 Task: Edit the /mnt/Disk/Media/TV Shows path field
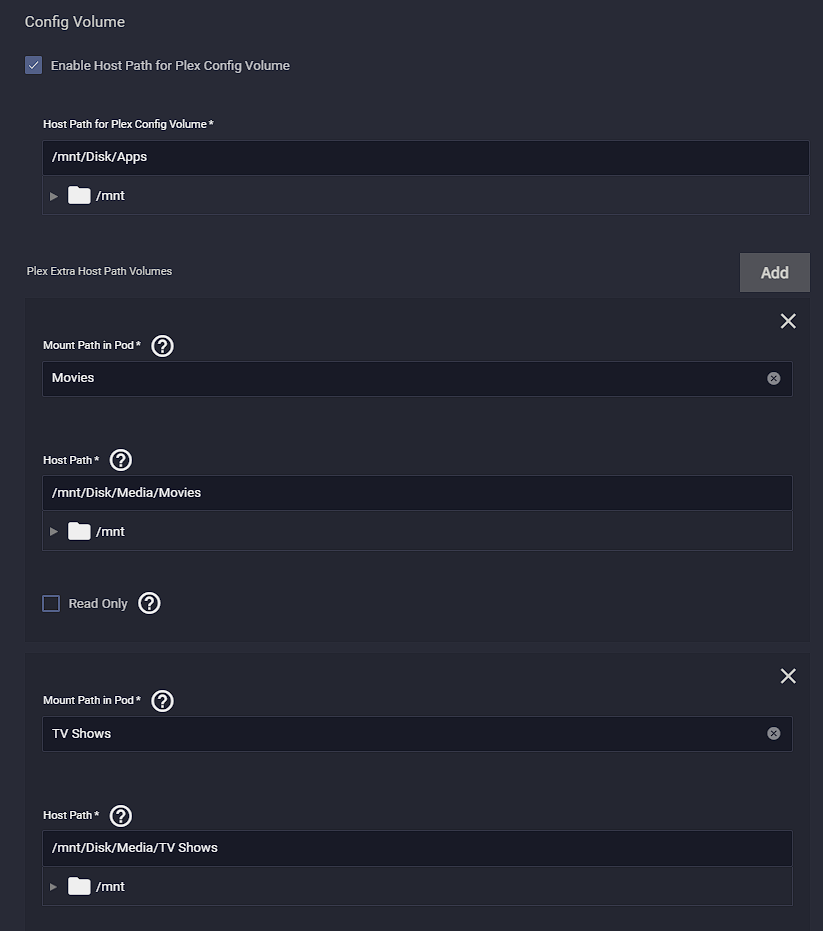[417, 848]
